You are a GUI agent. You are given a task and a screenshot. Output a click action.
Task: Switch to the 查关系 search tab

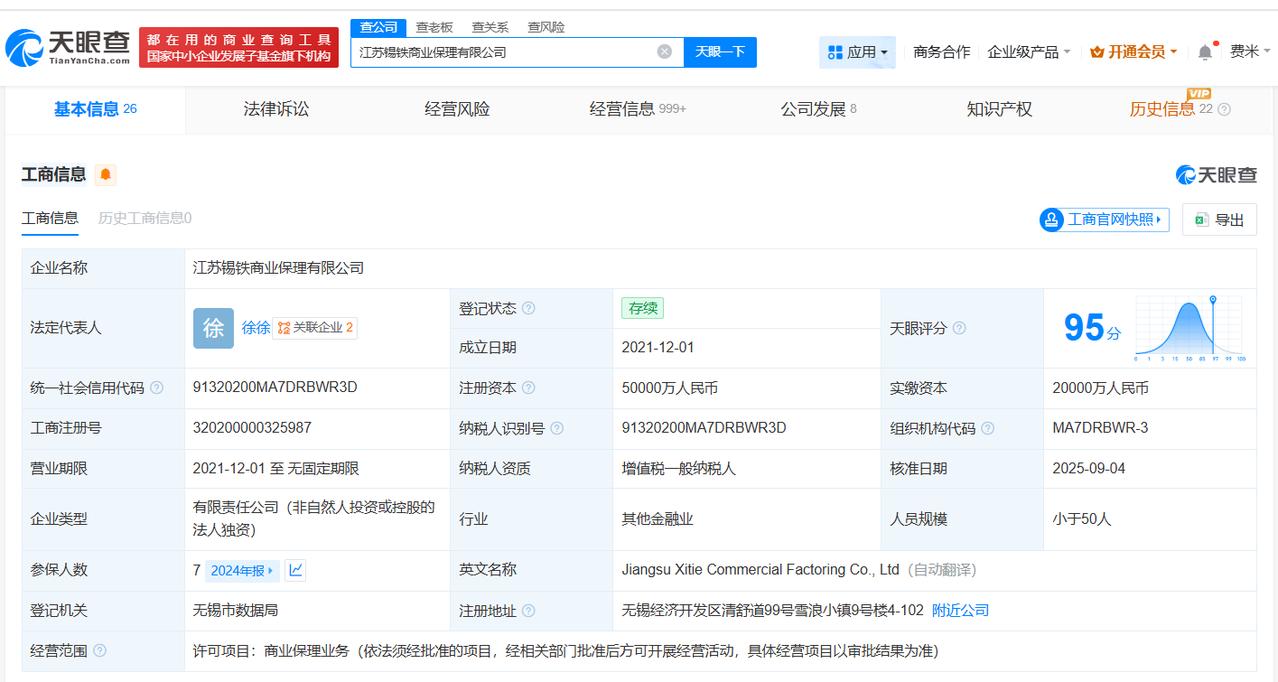tap(490, 27)
